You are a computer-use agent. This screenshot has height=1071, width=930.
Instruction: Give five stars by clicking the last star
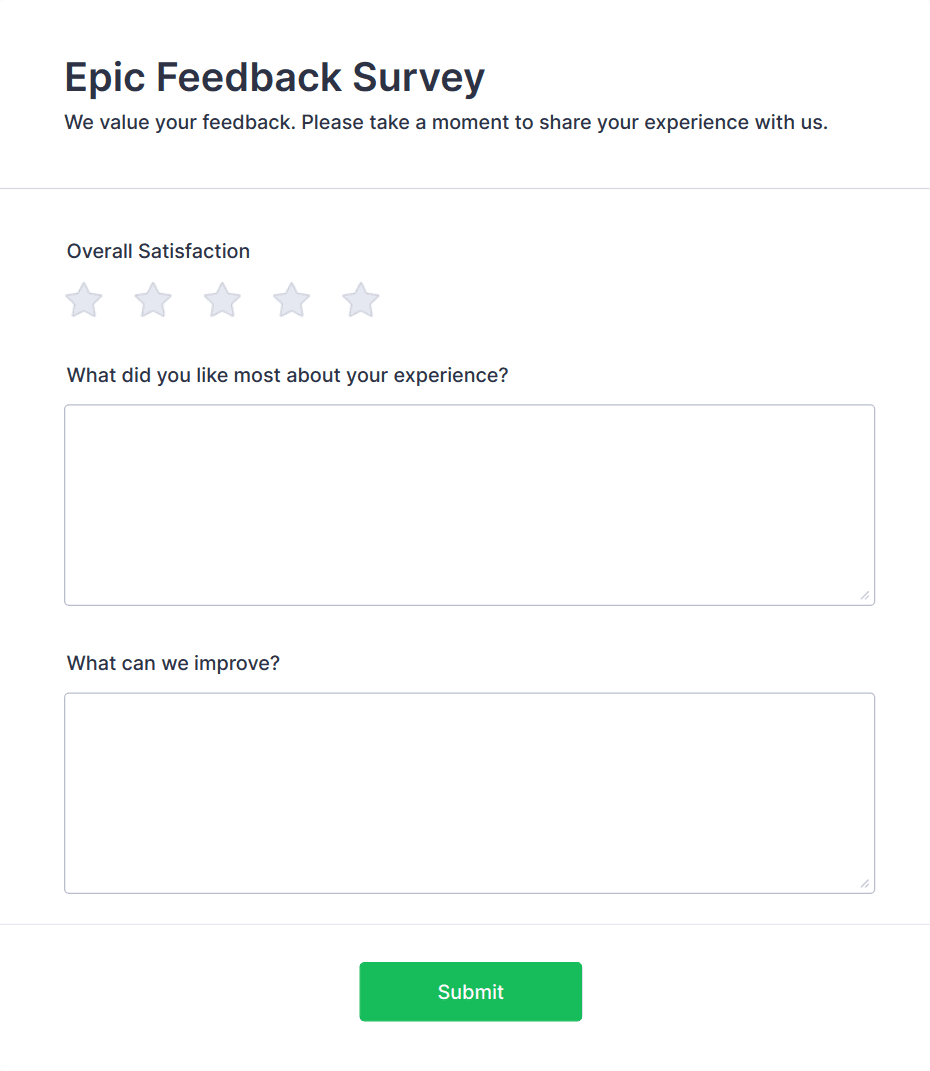point(359,299)
